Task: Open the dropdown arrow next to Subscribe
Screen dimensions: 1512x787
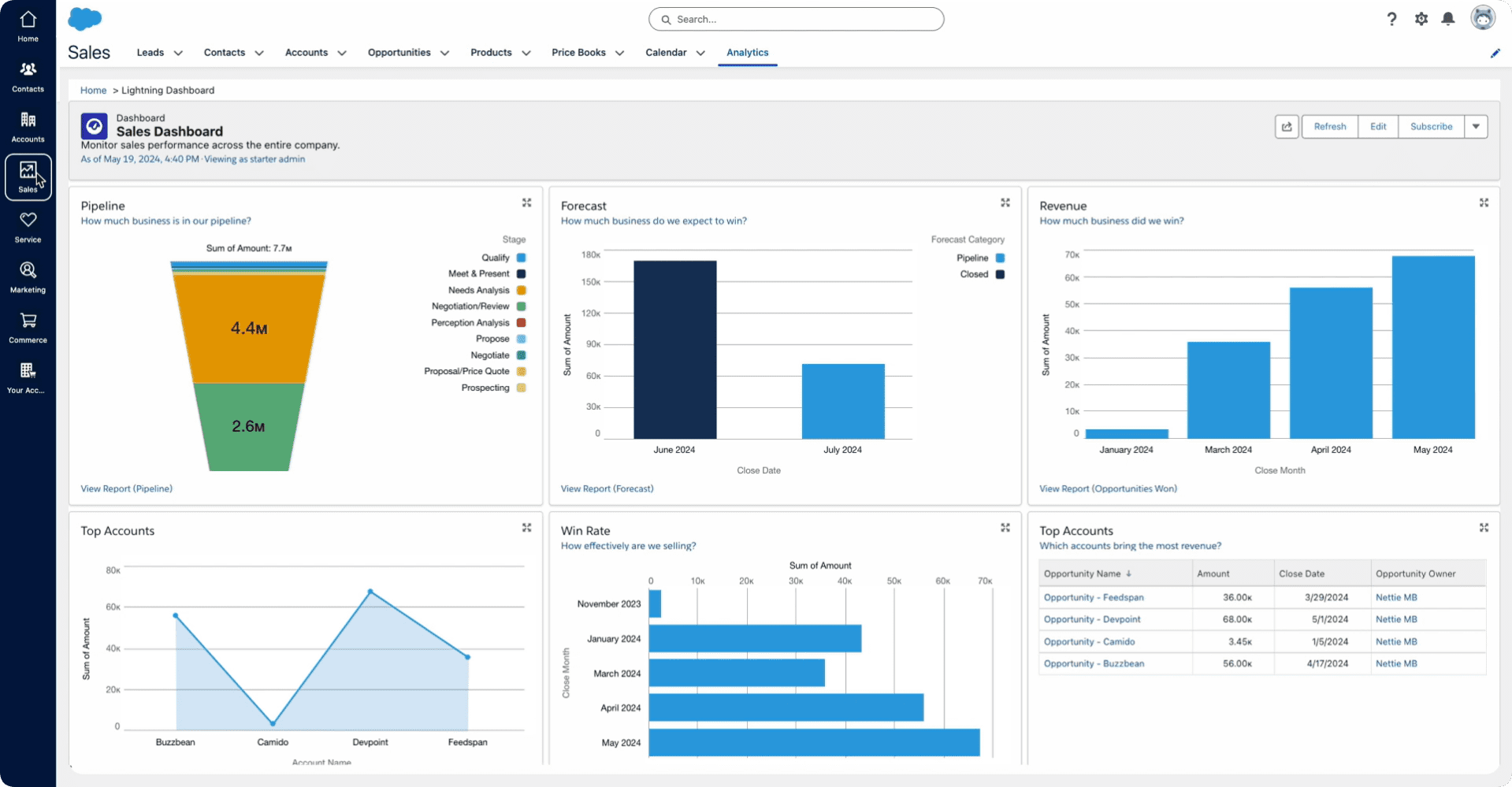Action: pos(1476,127)
